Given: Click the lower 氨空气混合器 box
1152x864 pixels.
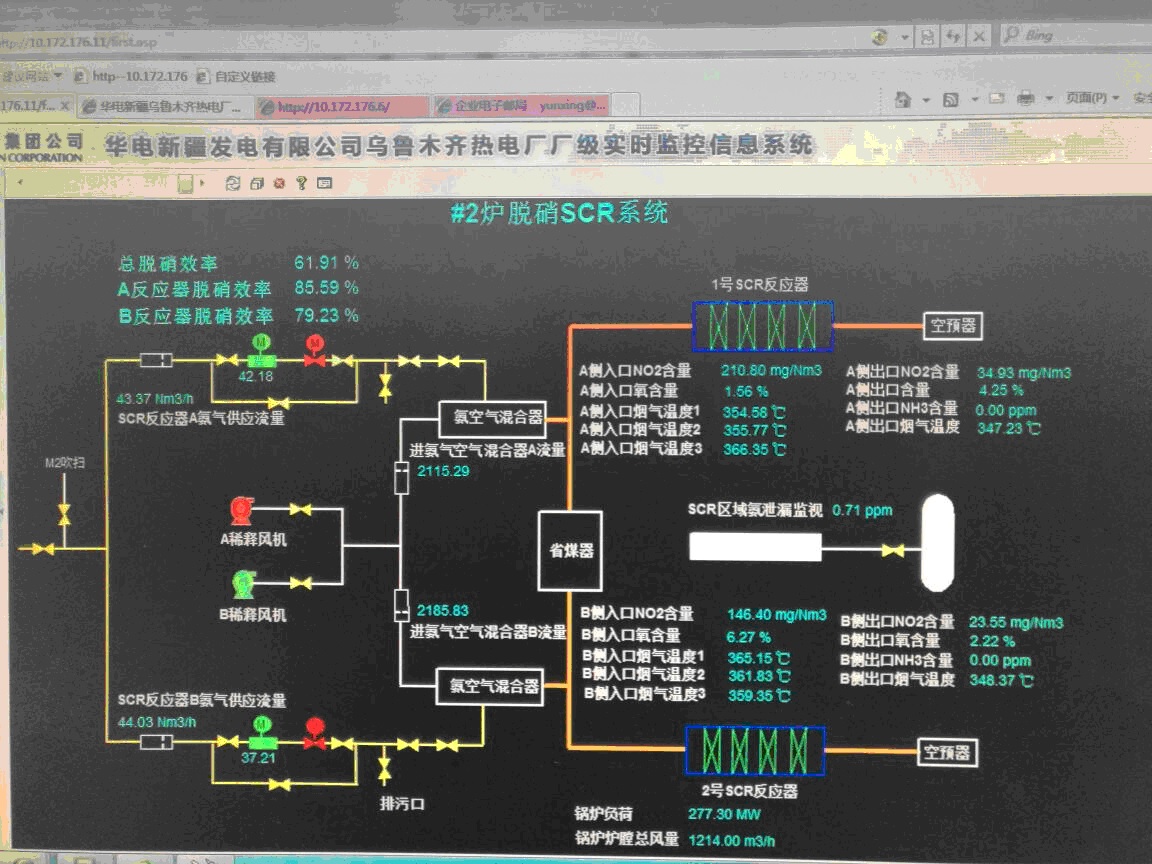Looking at the screenshot, I should [489, 687].
